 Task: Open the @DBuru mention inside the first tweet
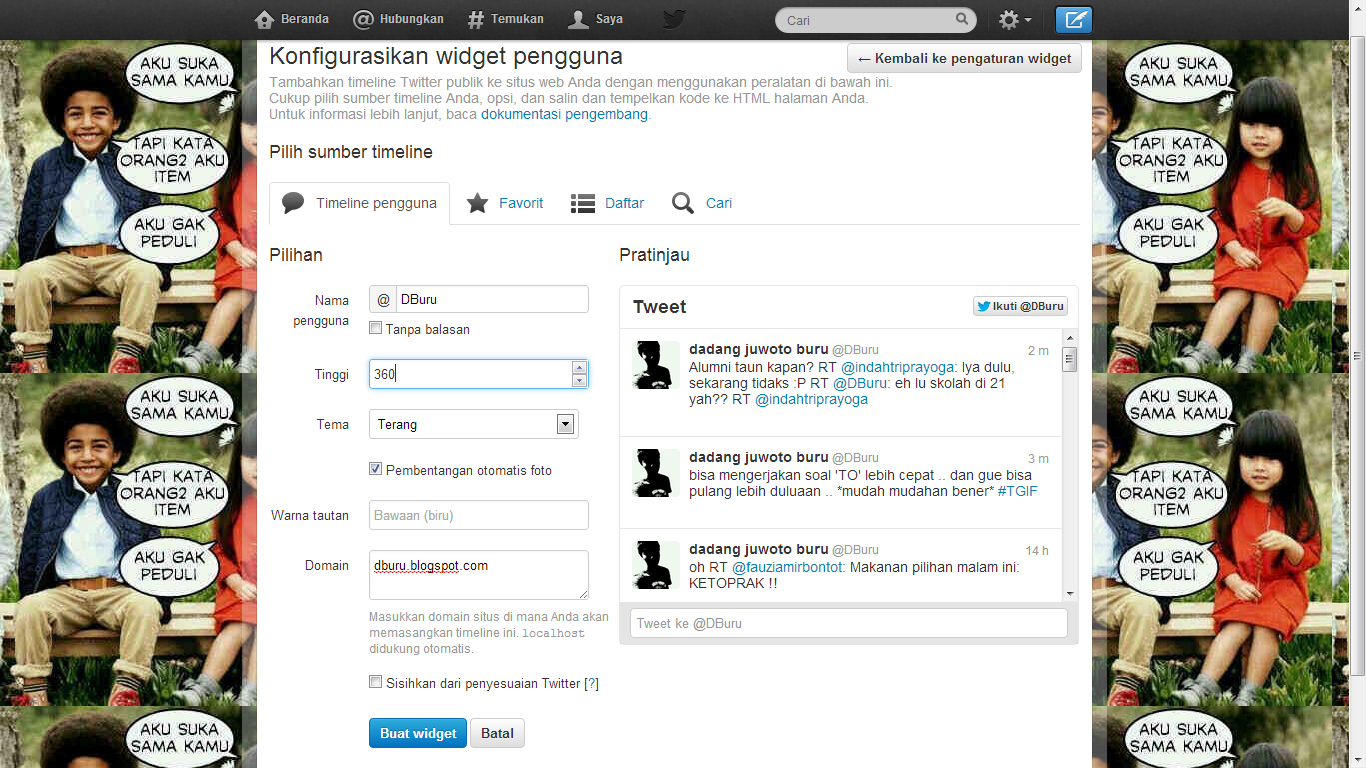click(x=860, y=383)
